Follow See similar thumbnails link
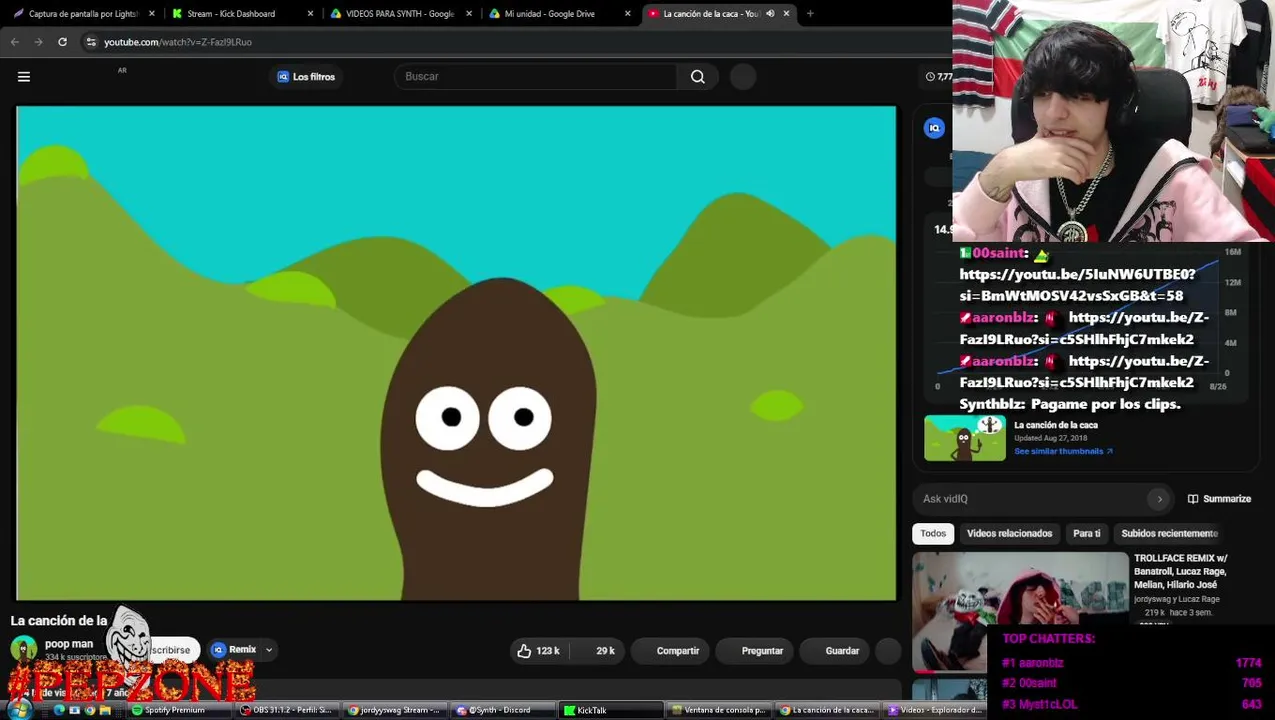1275x720 pixels. (x=1063, y=452)
